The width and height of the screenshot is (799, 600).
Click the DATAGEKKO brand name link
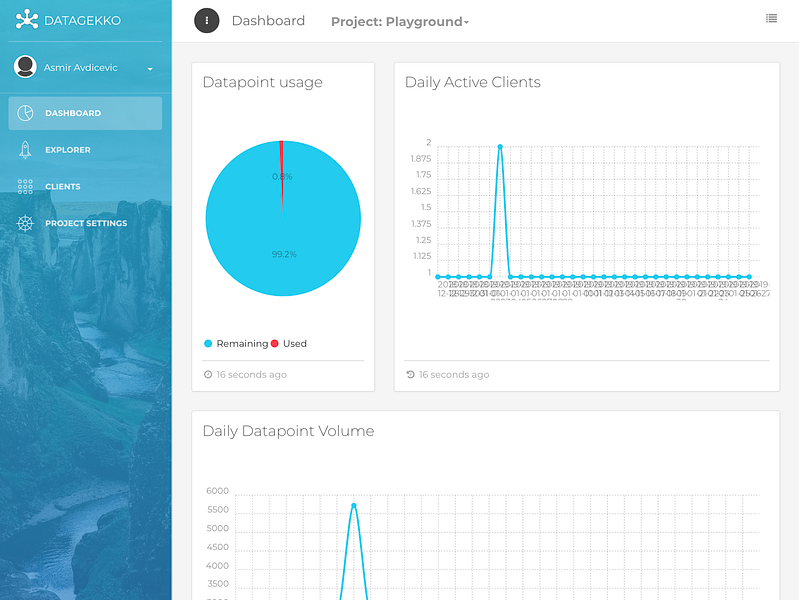pos(83,20)
